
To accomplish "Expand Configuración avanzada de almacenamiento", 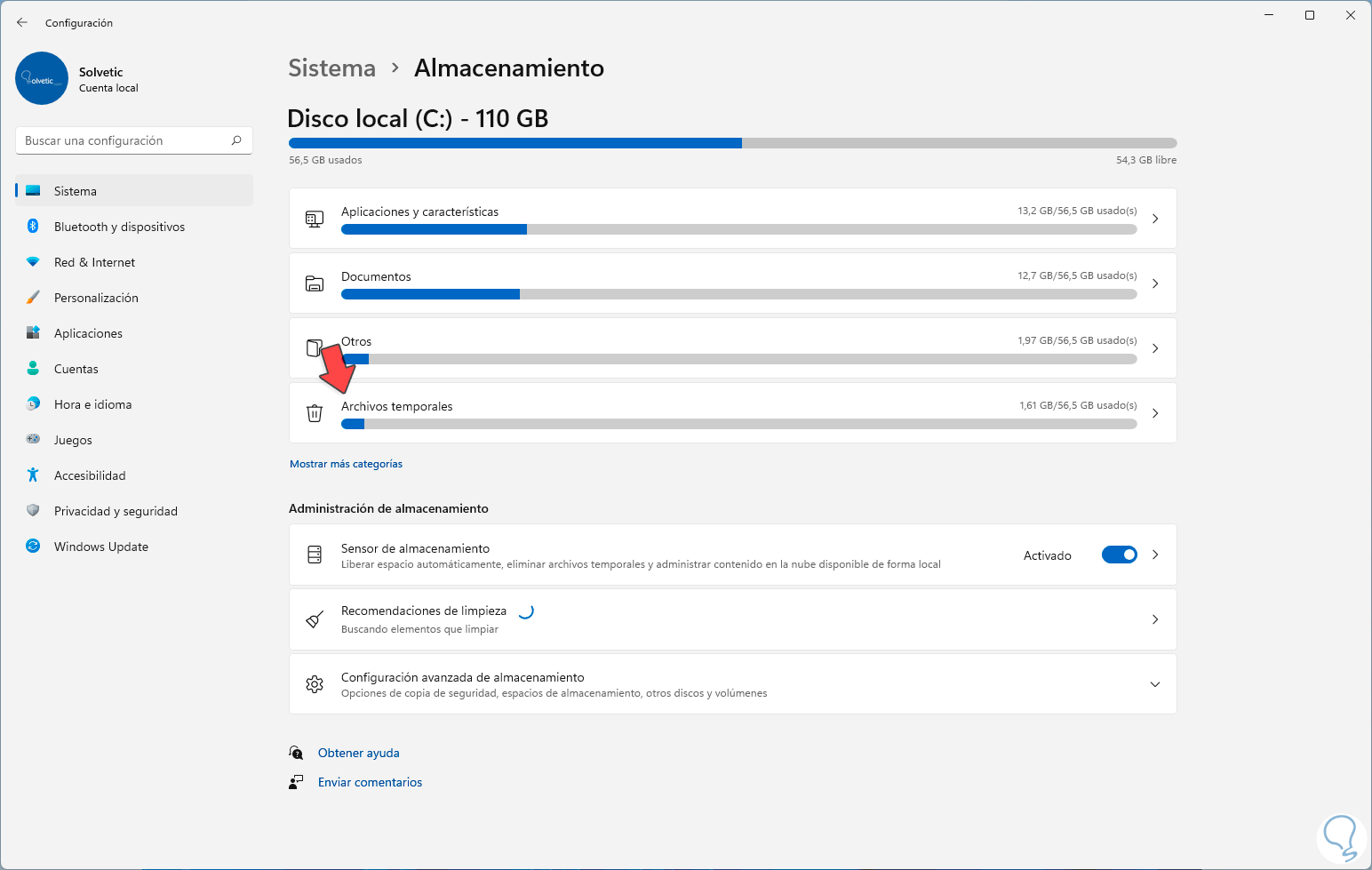I will point(1154,684).
